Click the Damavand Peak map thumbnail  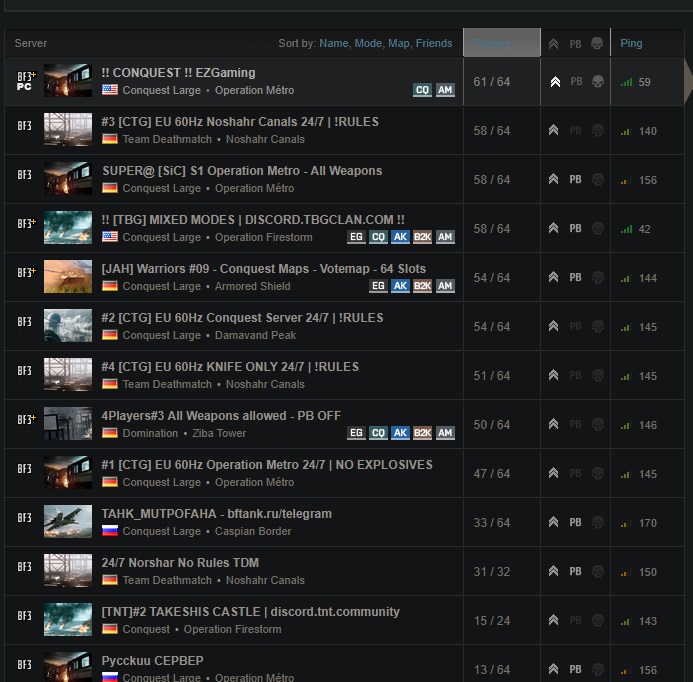click(68, 326)
